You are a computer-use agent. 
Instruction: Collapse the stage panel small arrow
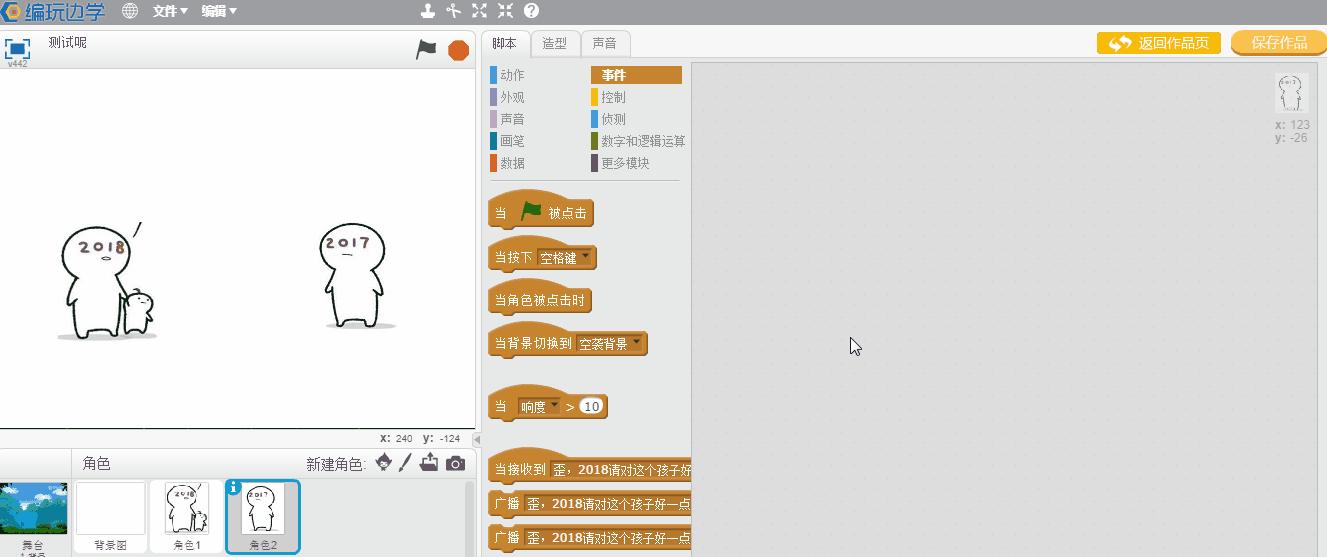[476, 440]
